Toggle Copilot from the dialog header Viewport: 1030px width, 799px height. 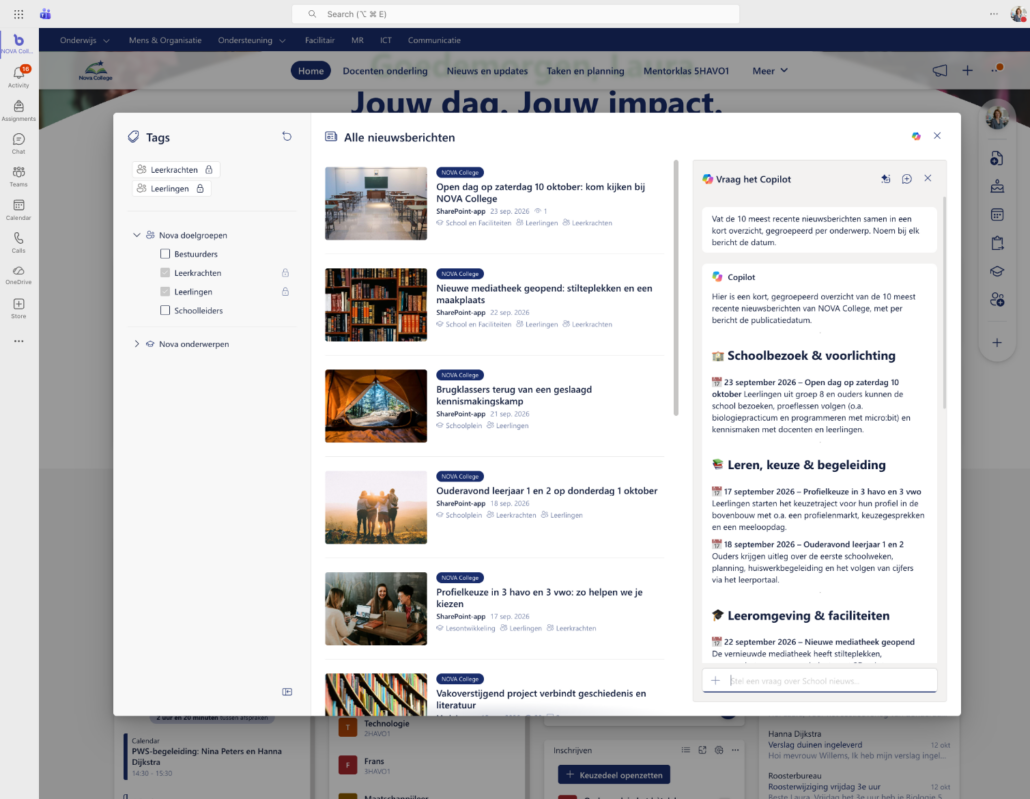(x=916, y=136)
